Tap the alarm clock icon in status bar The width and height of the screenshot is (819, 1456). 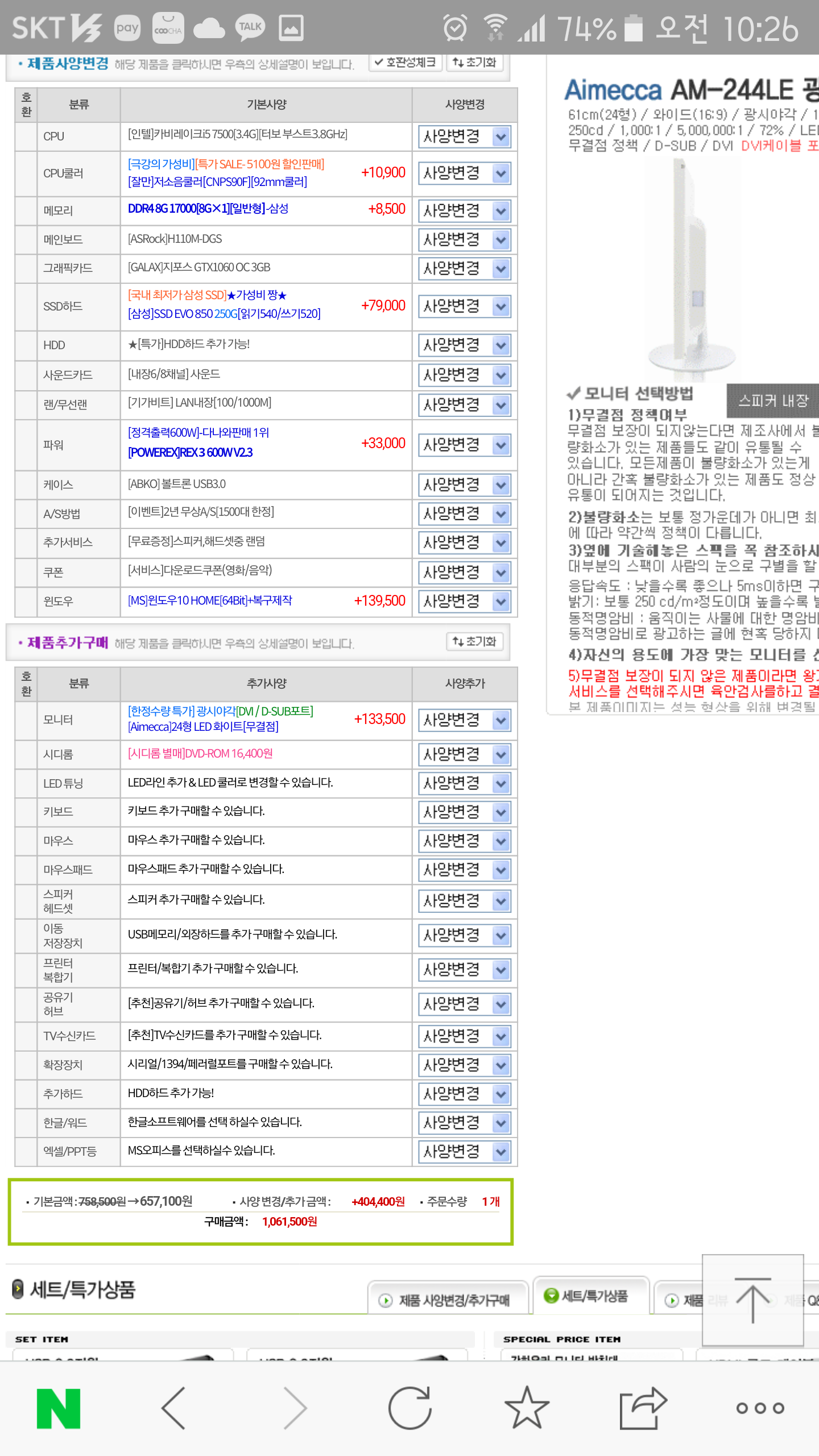(x=455, y=27)
